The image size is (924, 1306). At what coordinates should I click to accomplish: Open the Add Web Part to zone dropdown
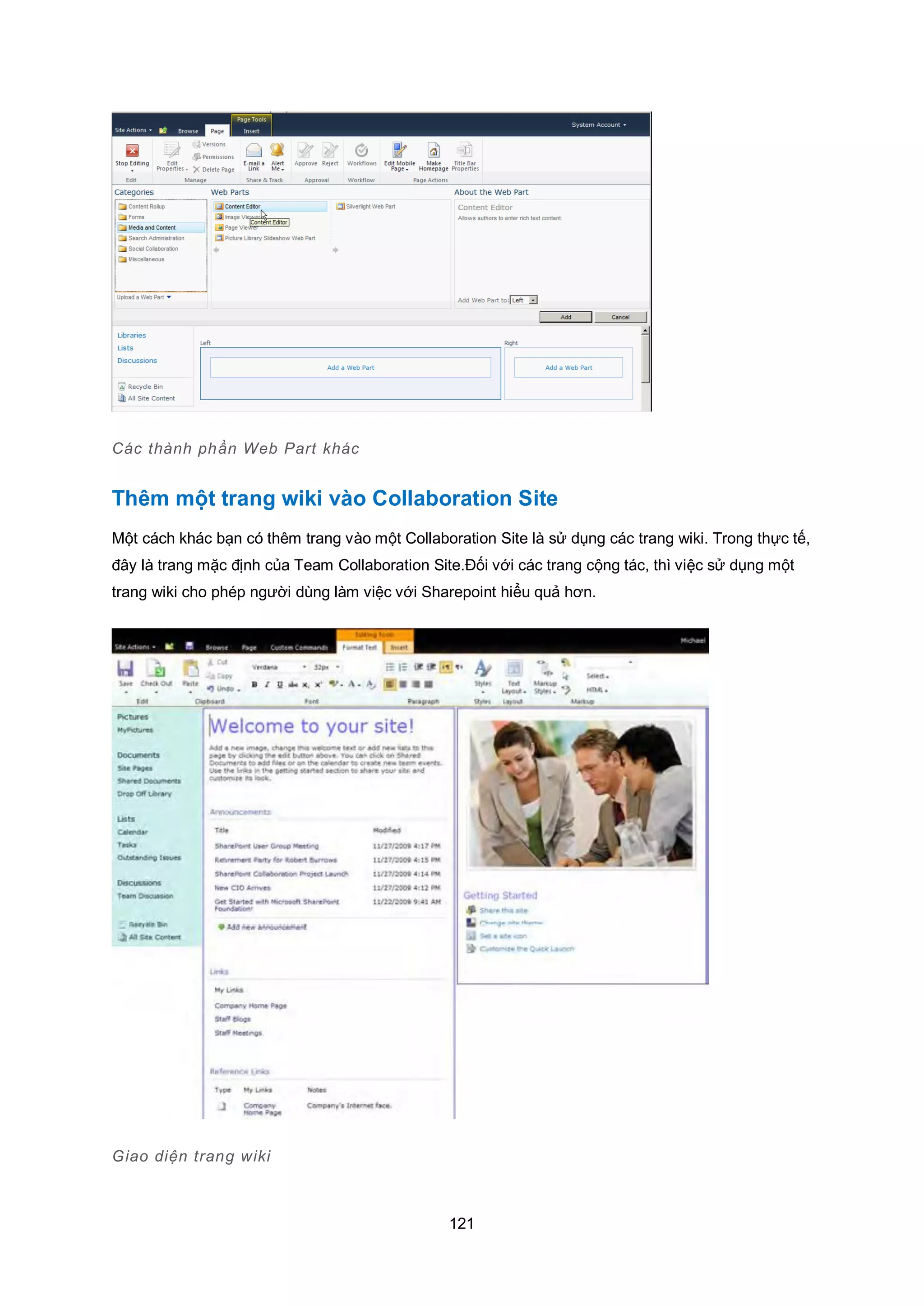[524, 300]
